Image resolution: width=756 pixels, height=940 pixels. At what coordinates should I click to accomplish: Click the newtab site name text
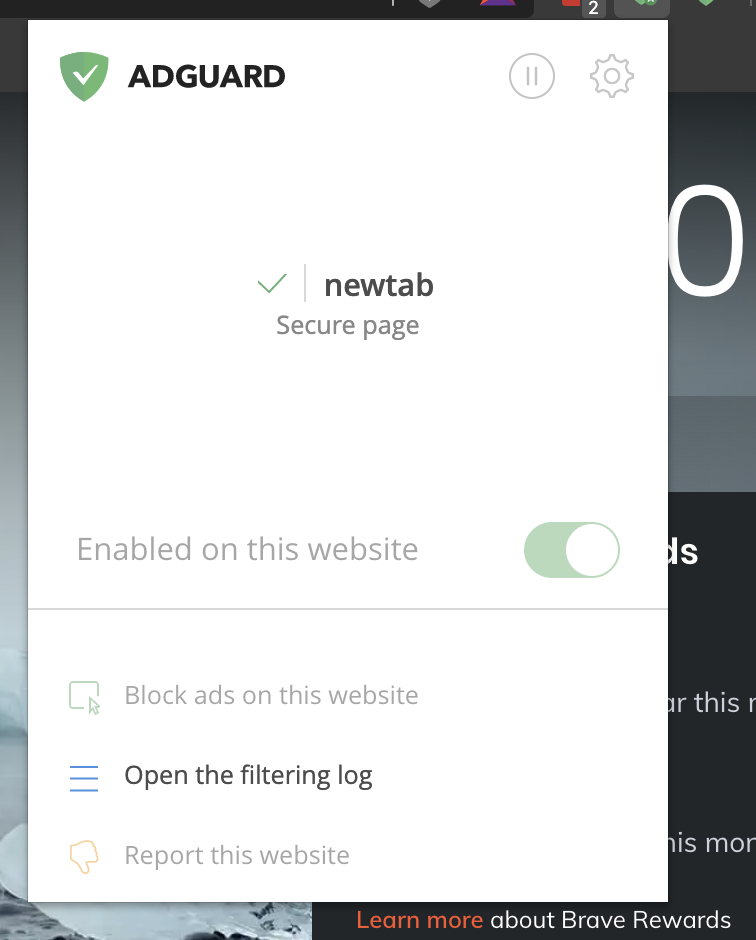378,285
